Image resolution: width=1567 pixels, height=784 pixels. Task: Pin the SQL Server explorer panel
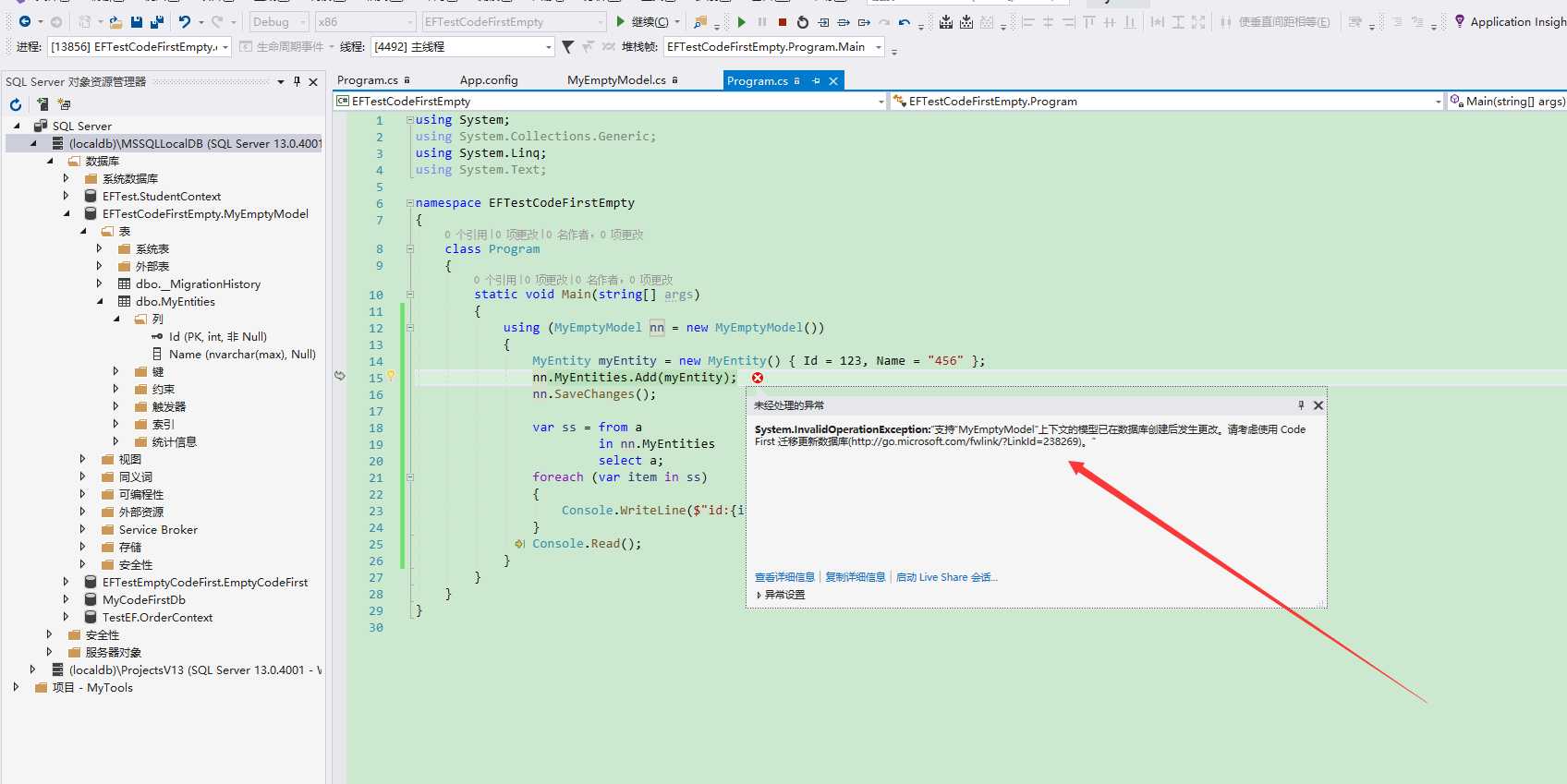297,81
